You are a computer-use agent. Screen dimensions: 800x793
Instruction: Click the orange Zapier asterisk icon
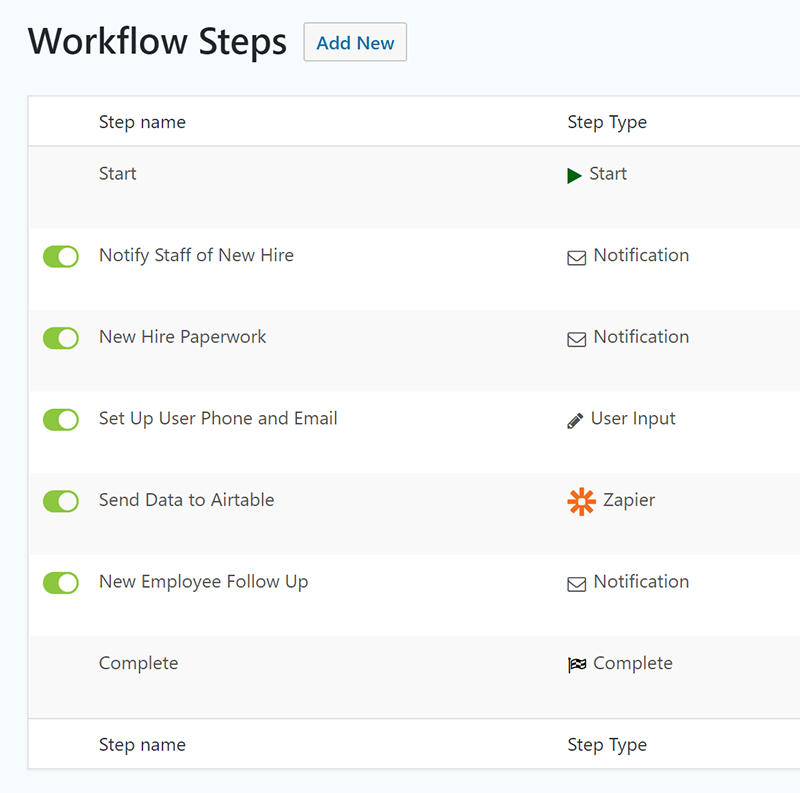(x=581, y=502)
